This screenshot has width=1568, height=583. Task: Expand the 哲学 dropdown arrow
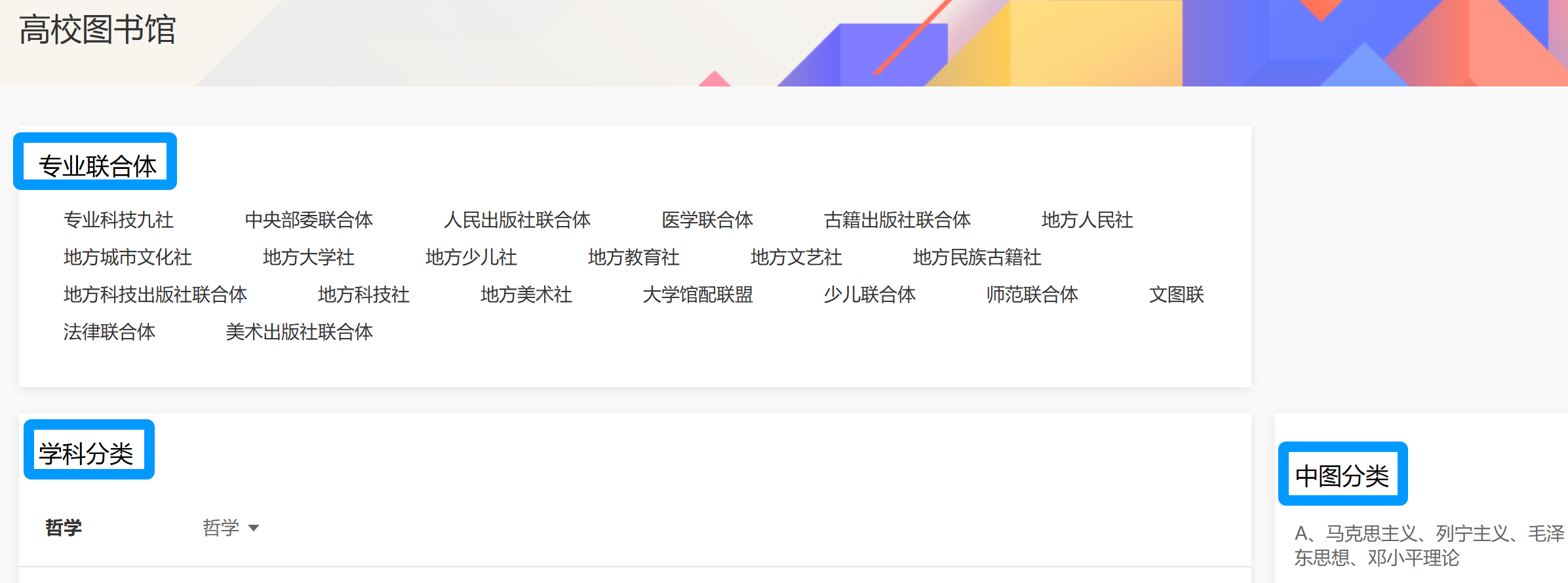coord(254,528)
